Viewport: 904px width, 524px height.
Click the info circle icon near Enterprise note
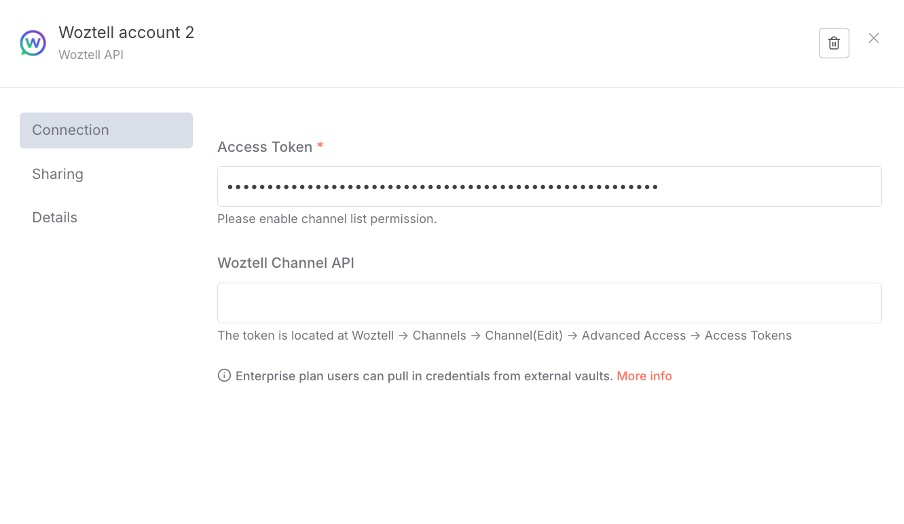click(224, 376)
